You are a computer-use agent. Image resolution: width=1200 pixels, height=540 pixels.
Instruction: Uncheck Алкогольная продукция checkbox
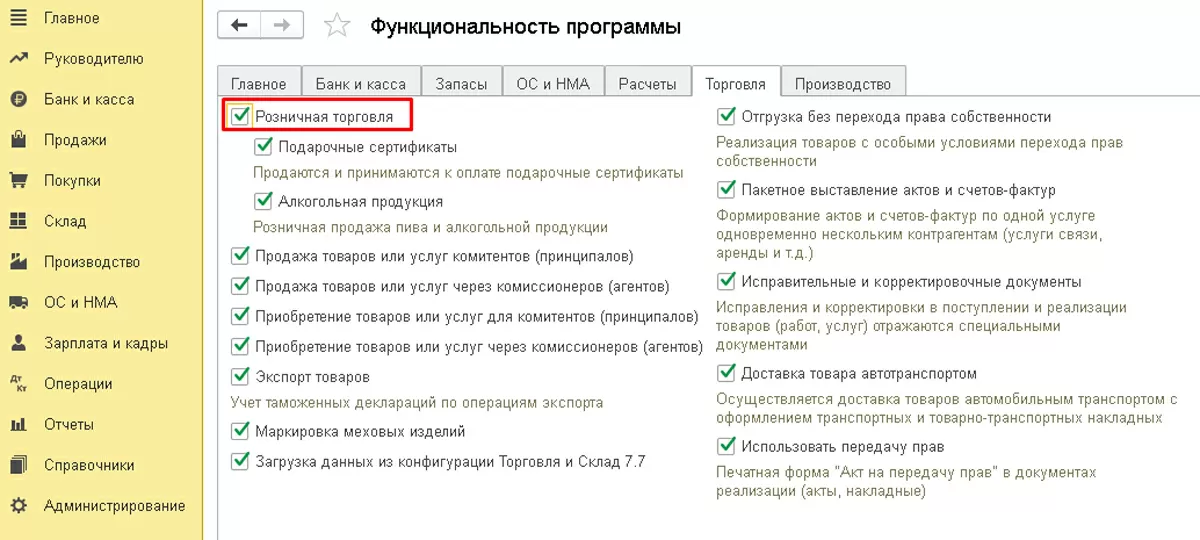(x=264, y=201)
